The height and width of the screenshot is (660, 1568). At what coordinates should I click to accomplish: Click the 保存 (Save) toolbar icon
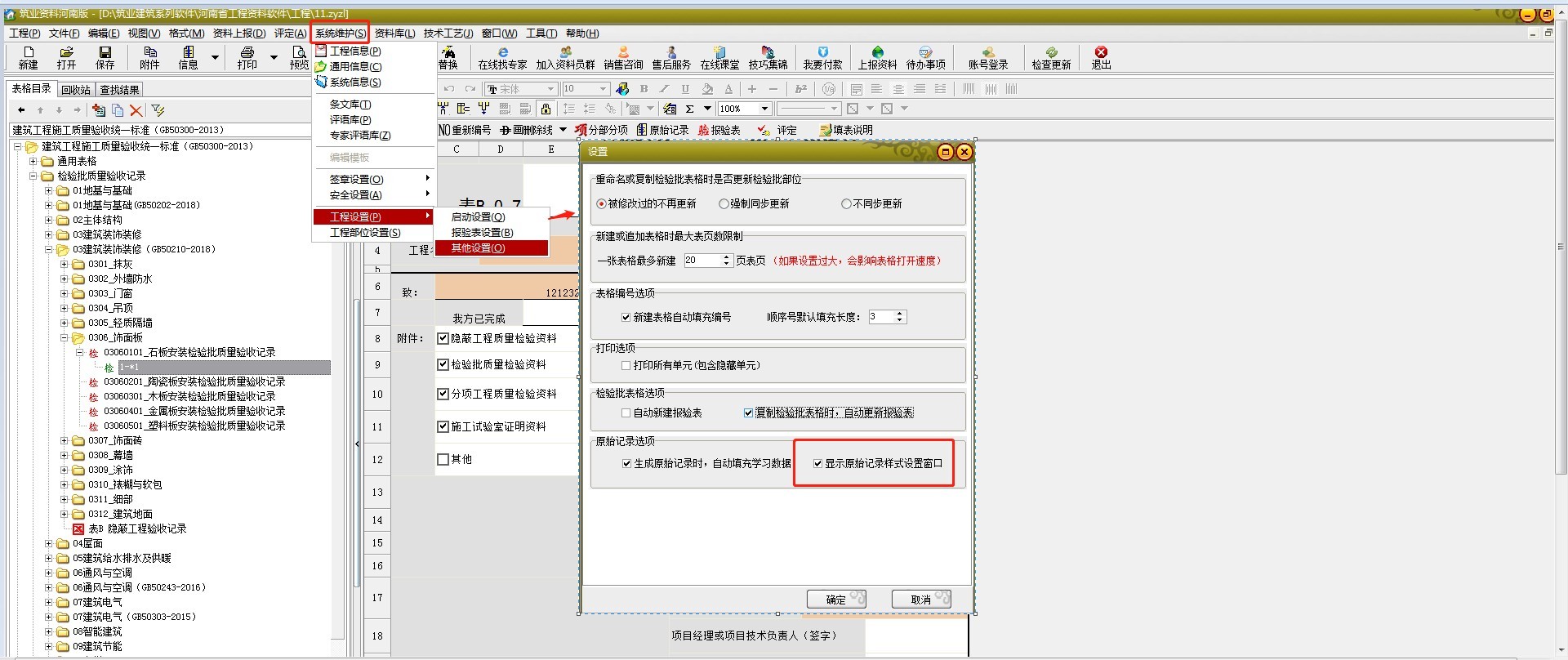(105, 57)
